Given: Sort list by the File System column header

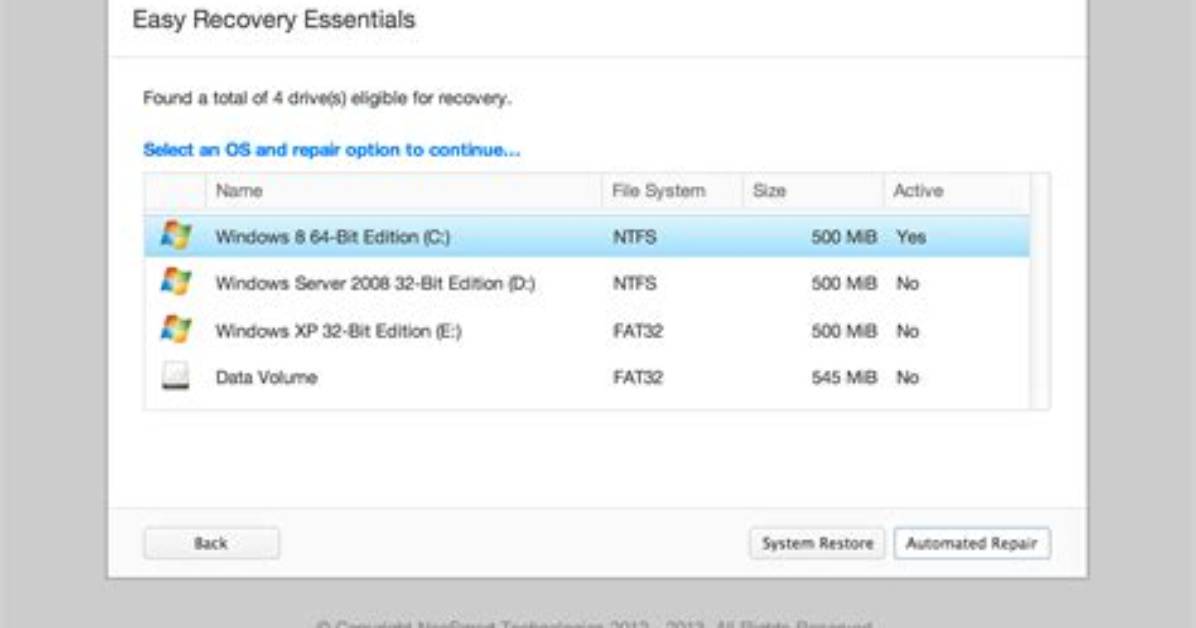Looking at the screenshot, I should [673, 191].
